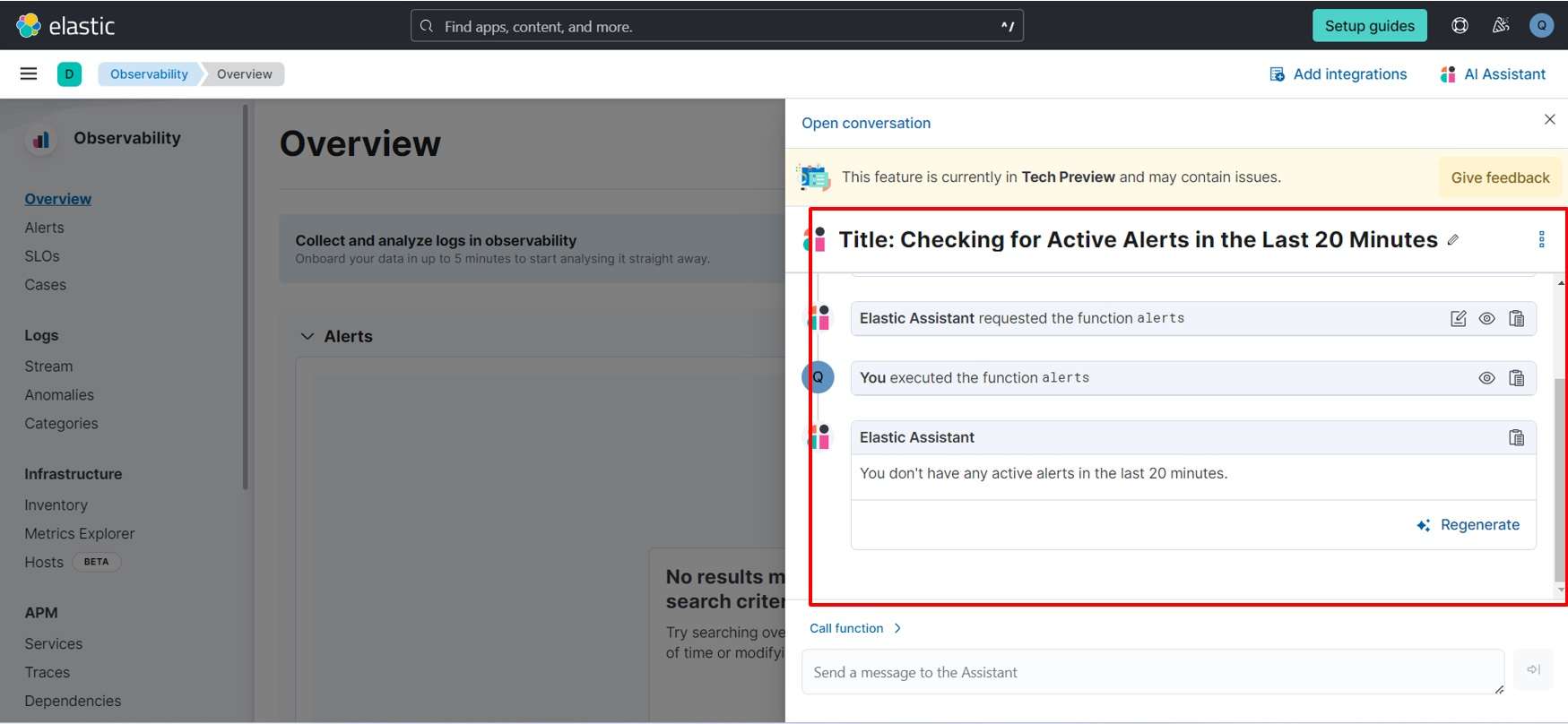Viewport: 1568px width, 724px height.
Task: Click the APM section heading
Action: tap(41, 613)
